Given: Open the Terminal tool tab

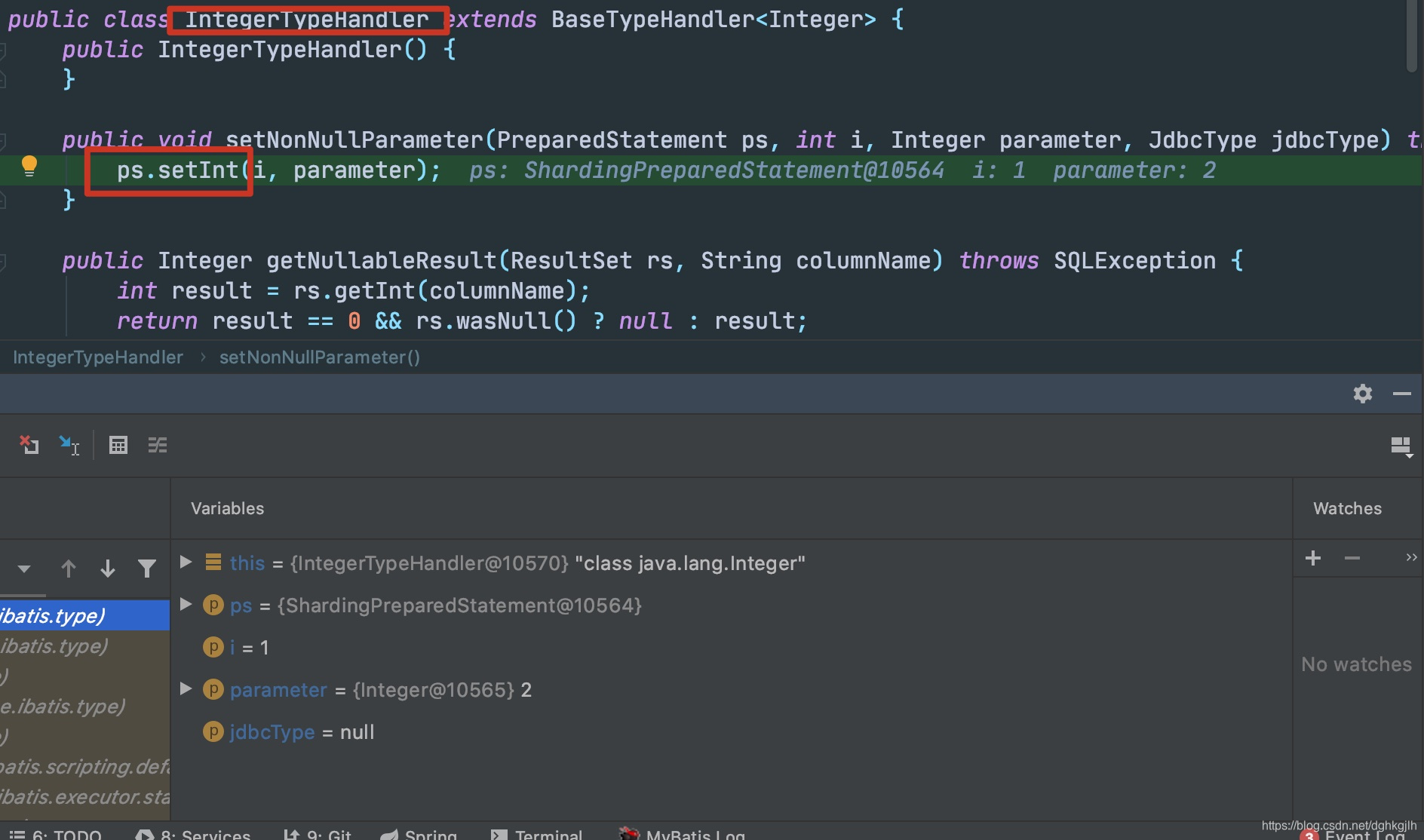Looking at the screenshot, I should pos(536,834).
